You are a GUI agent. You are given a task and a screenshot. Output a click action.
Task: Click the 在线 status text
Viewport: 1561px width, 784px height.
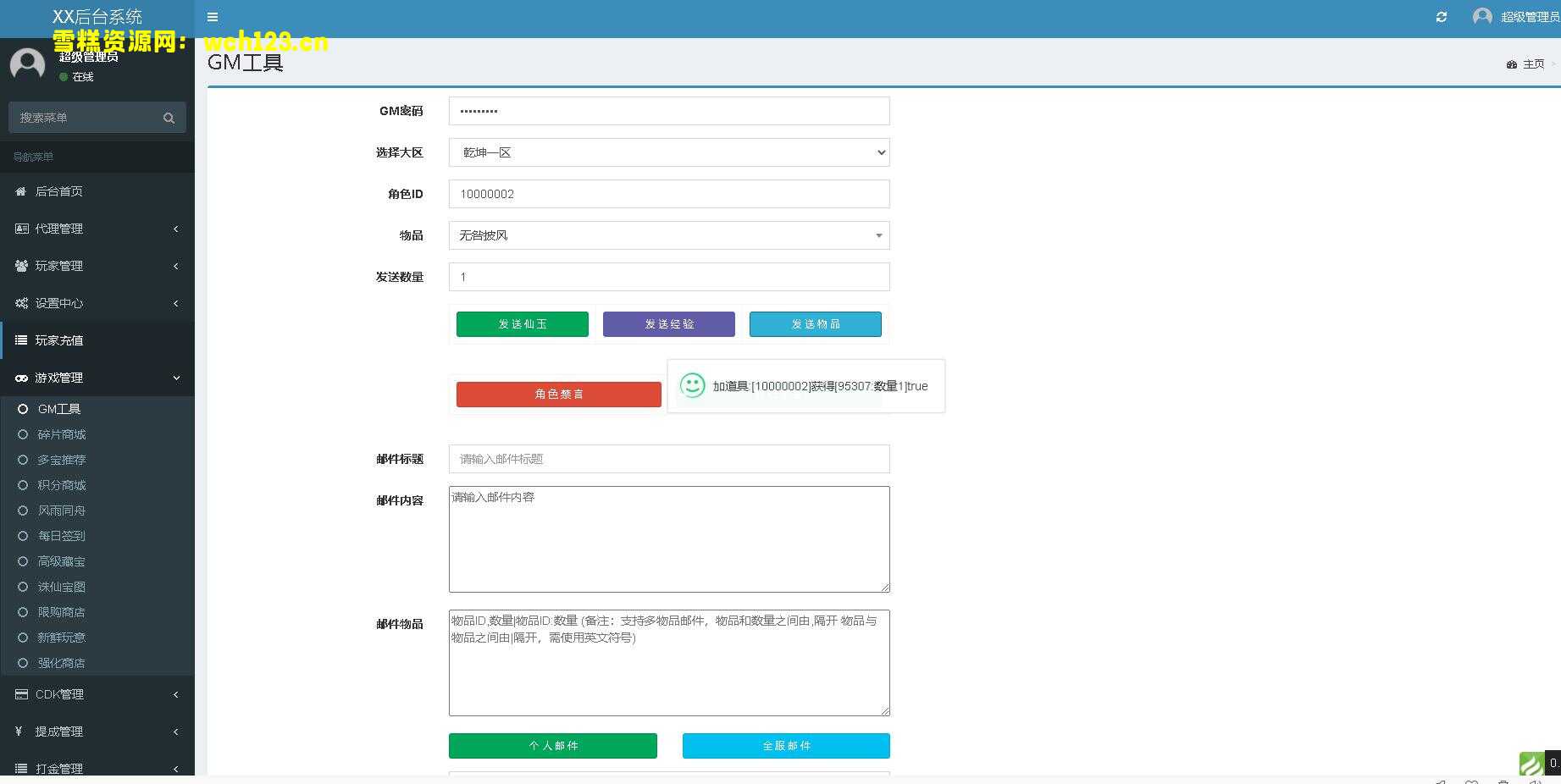pos(83,77)
